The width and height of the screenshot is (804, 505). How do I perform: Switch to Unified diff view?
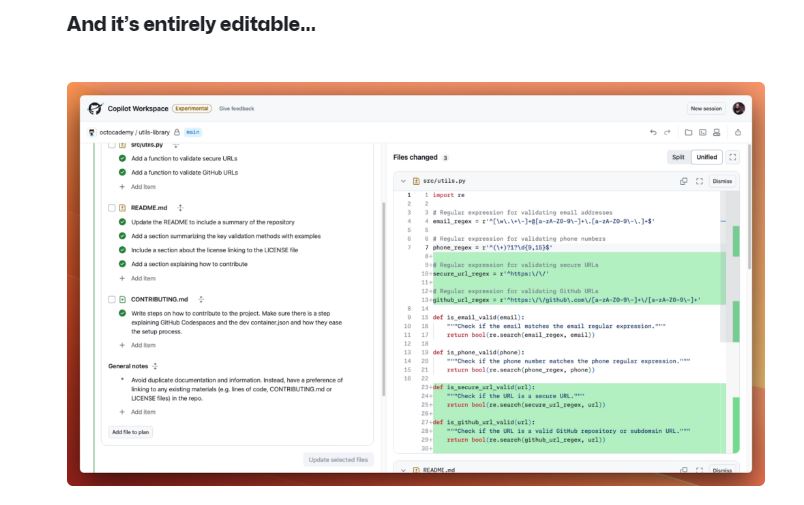[707, 157]
